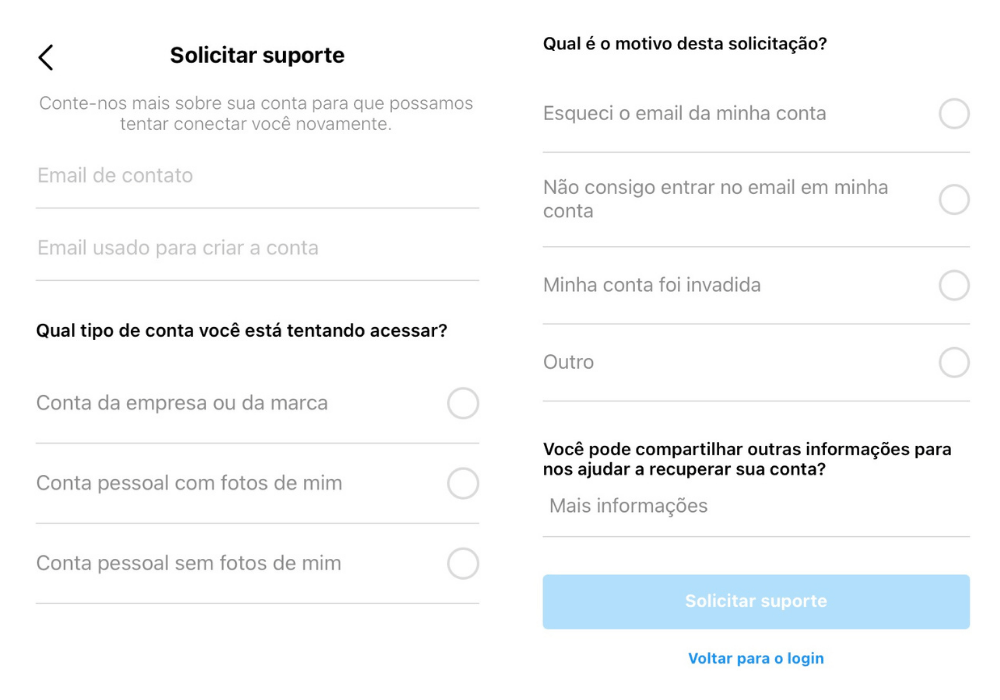1000x700 pixels.
Task: Click the back arrow to return
Action: click(44, 57)
